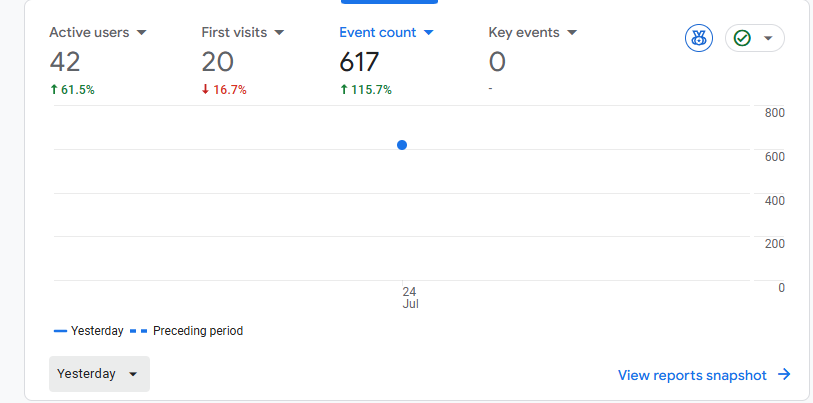The width and height of the screenshot is (813, 403).
Task: Click the 24 Jul axis date label
Action: (x=410, y=298)
